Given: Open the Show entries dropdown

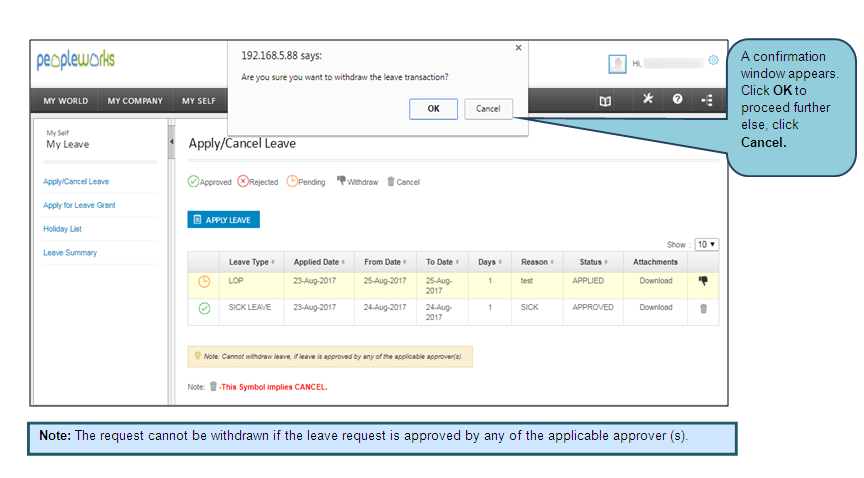Looking at the screenshot, I should pos(707,244).
